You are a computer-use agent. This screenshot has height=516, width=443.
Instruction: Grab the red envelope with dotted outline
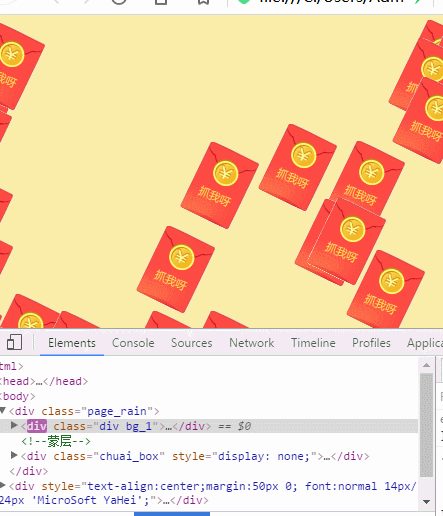[347, 242]
